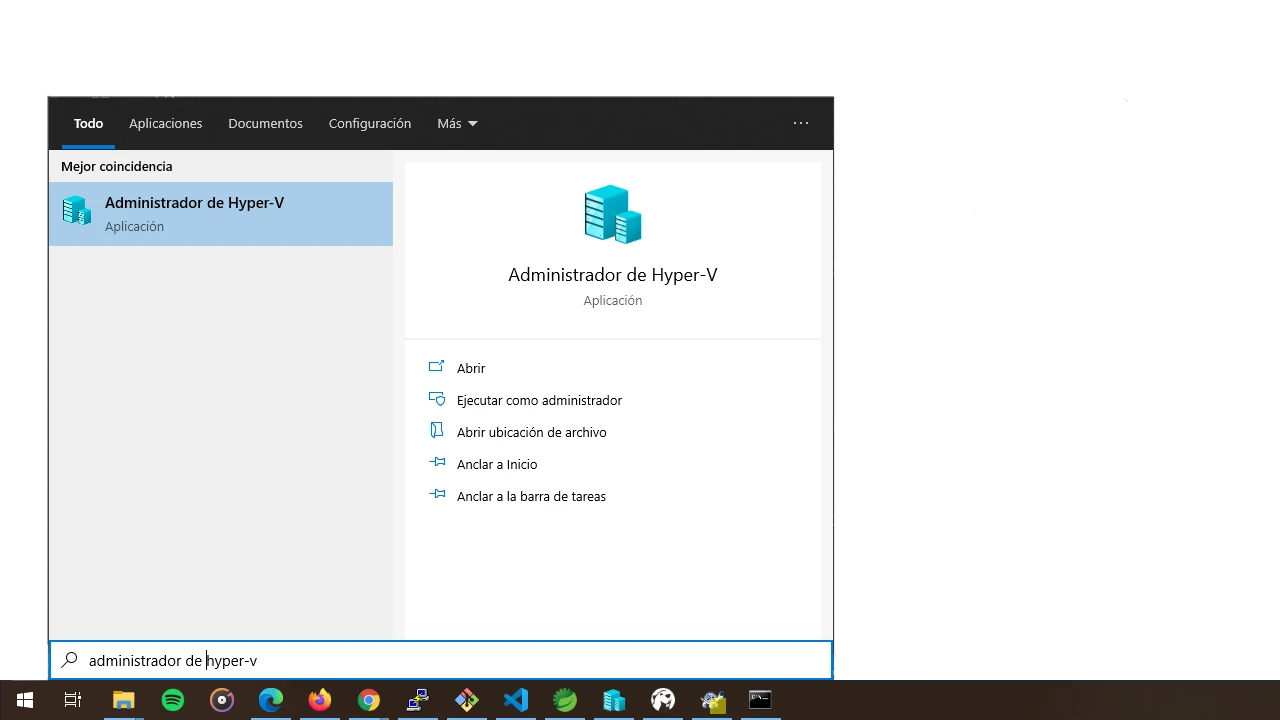Screen dimensions: 1280x720
Task: Switch to the Documentos tab
Action: coord(265,123)
